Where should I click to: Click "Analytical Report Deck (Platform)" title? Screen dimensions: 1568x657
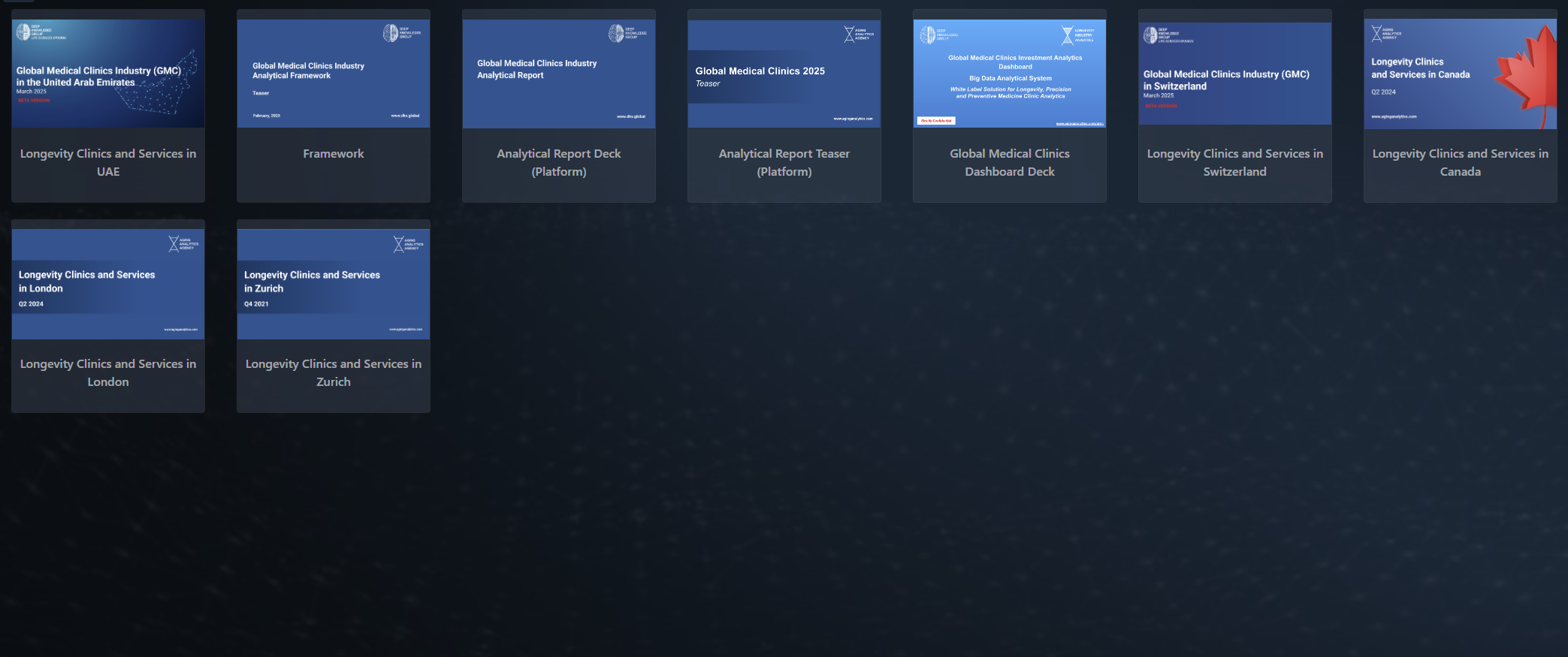point(559,162)
